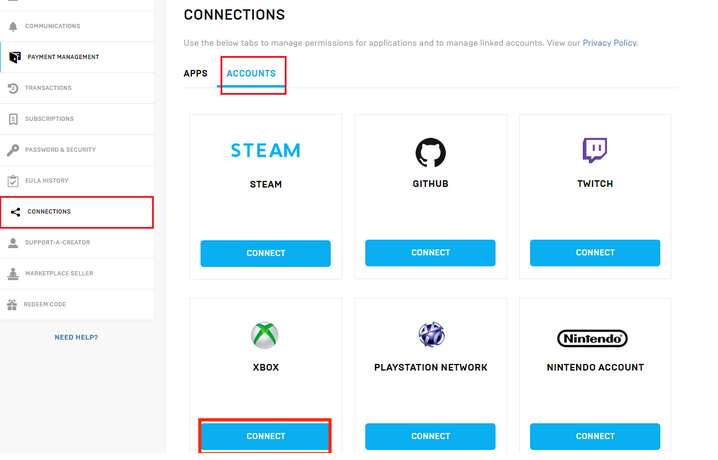Connect the Twitch account
This screenshot has height=460, width=718.
click(x=595, y=253)
